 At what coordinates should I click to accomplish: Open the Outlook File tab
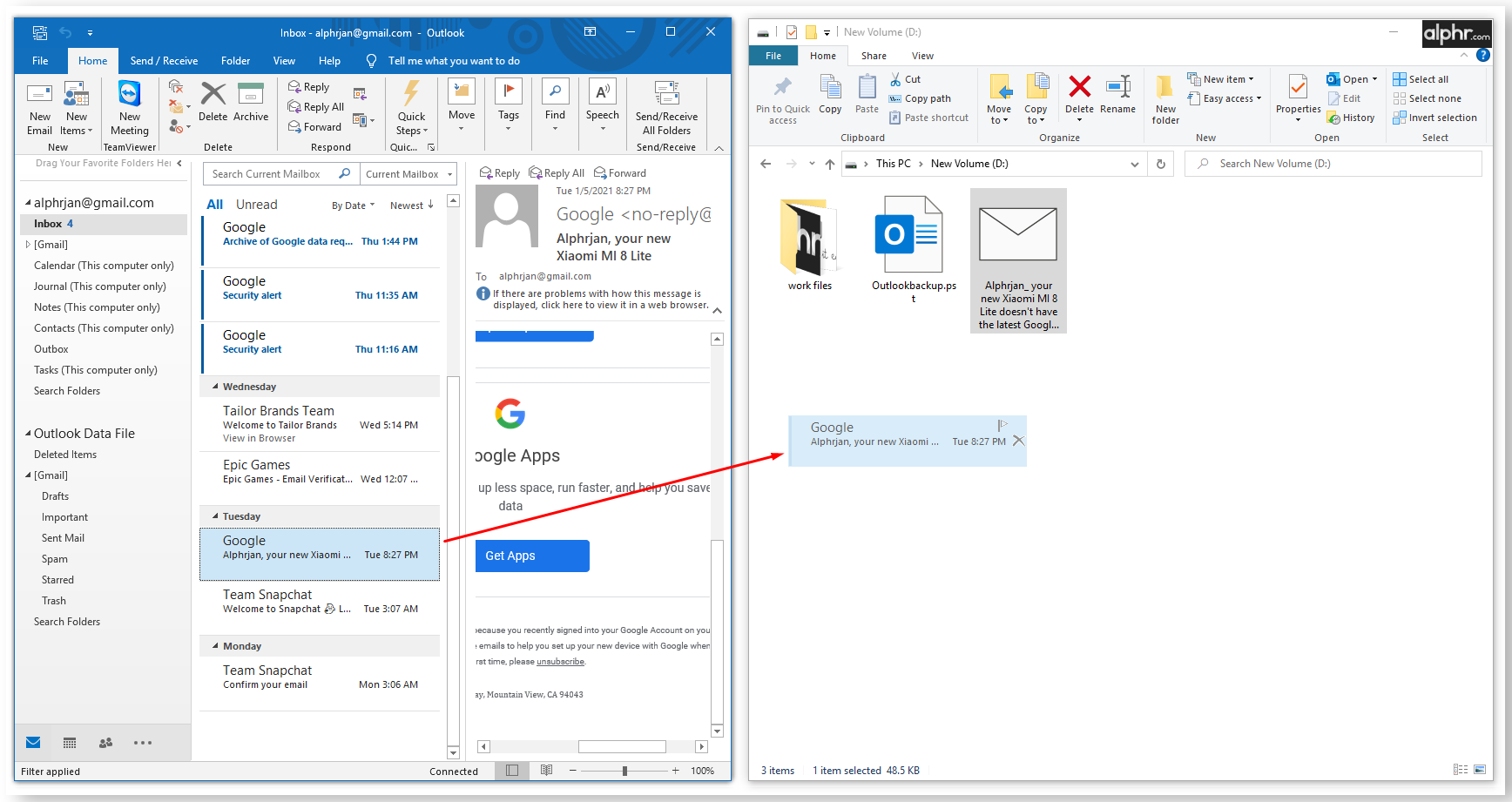tap(40, 61)
